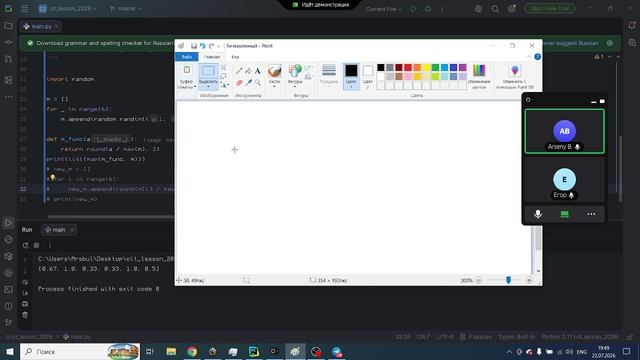Open the Brushes tool in Paint

[x=274, y=76]
